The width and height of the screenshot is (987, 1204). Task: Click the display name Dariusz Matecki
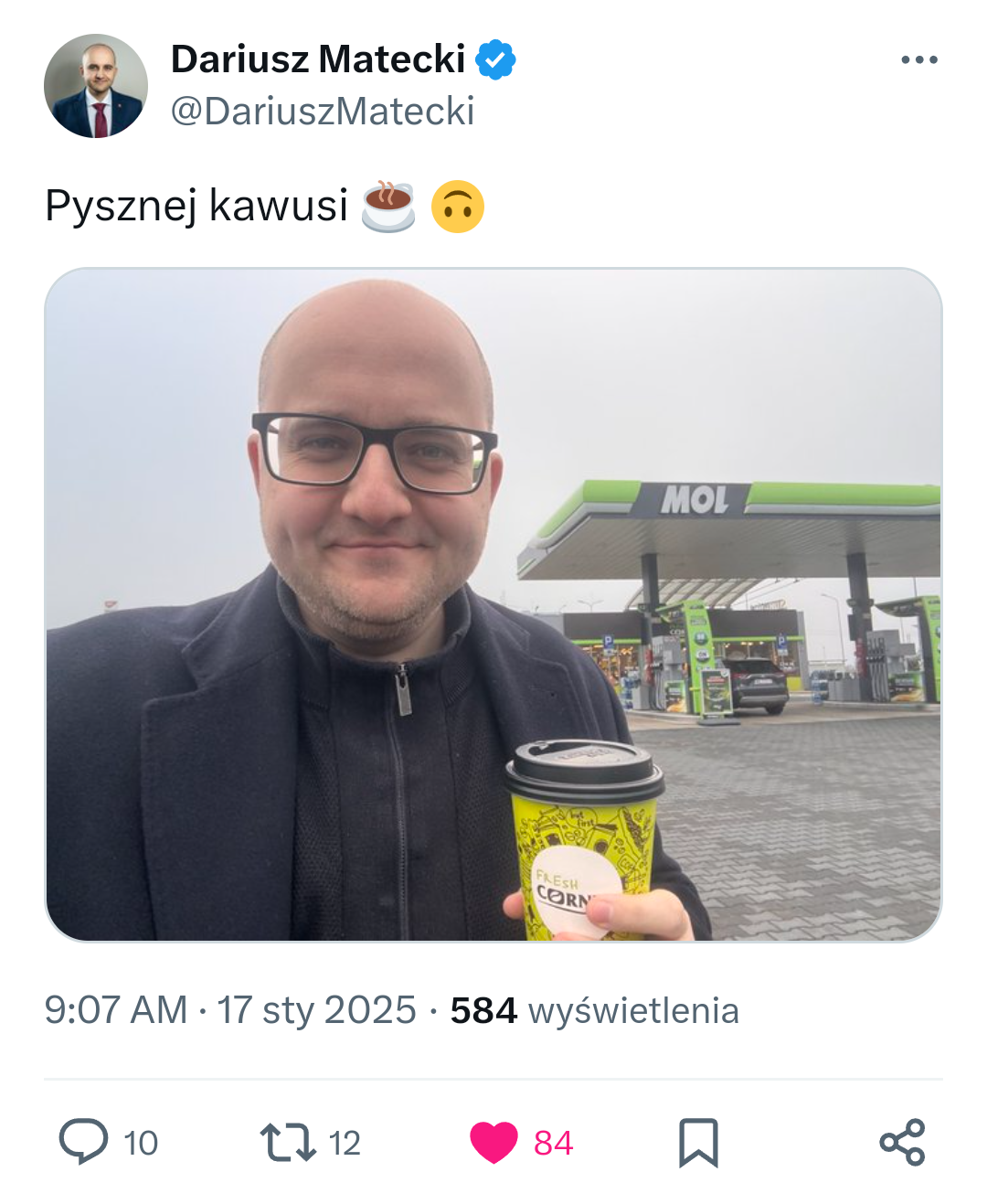click(318, 59)
